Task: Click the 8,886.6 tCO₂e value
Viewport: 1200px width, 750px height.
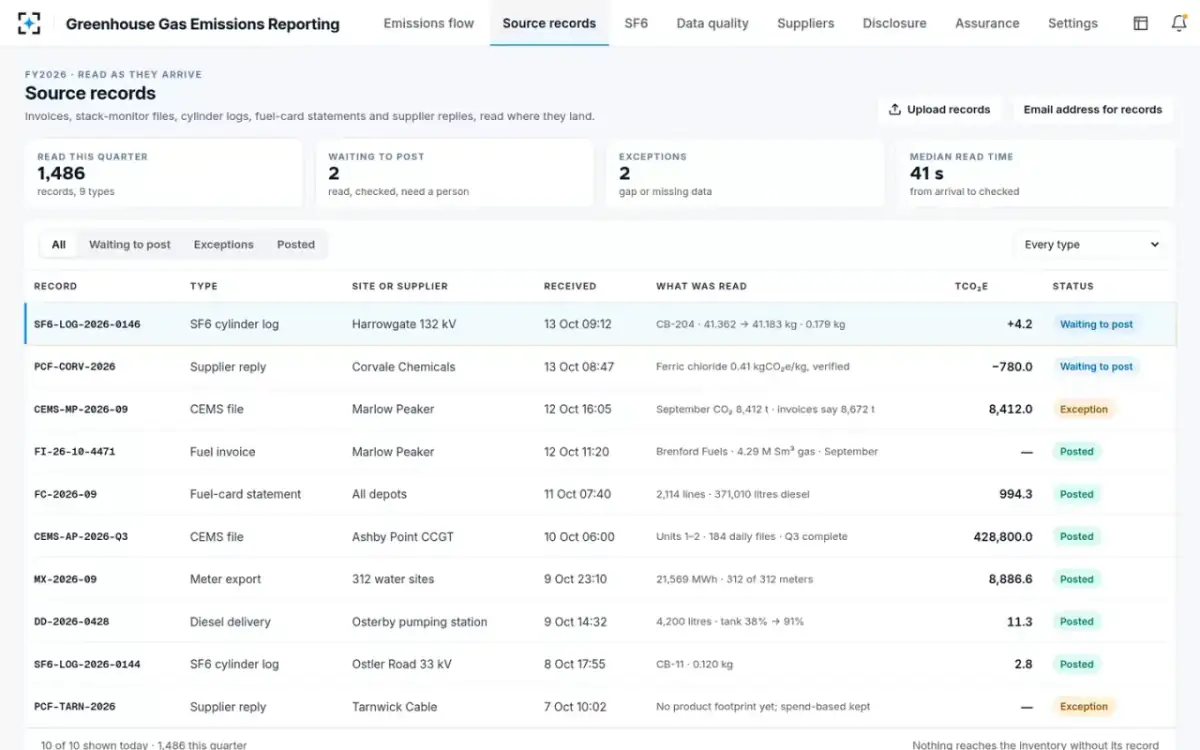Action: 1011,579
